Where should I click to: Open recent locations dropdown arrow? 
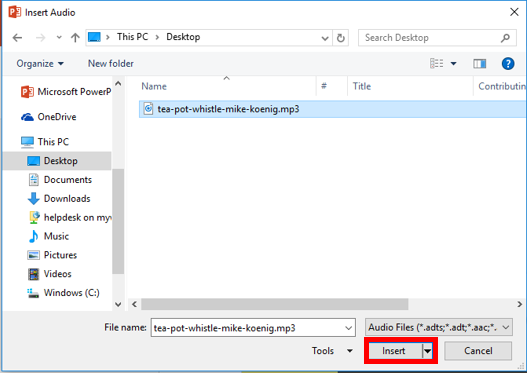pyautogui.click(x=59, y=38)
